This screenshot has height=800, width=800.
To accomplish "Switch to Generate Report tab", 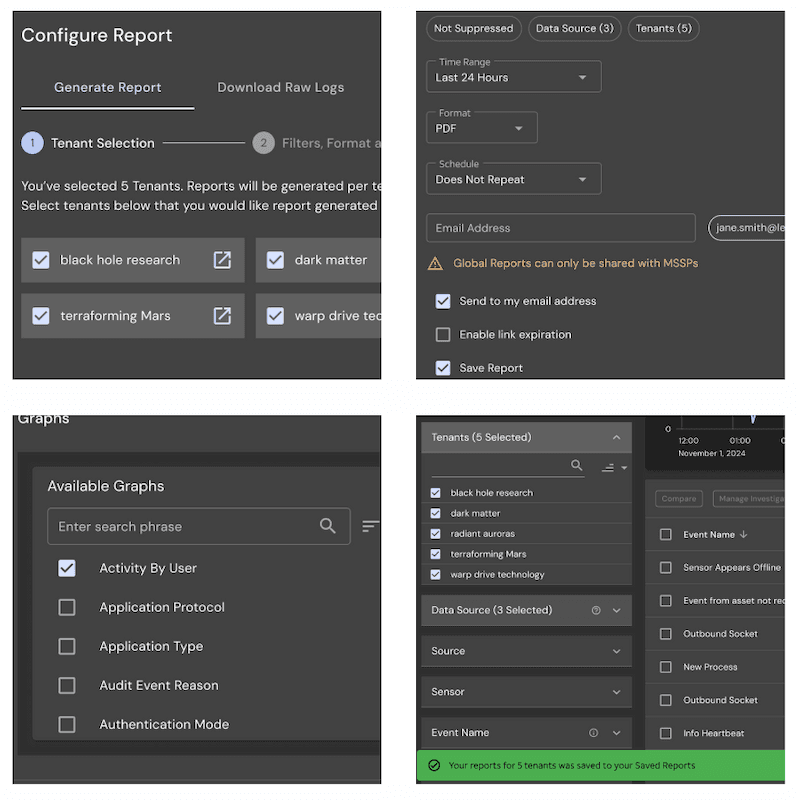I will 108,87.
